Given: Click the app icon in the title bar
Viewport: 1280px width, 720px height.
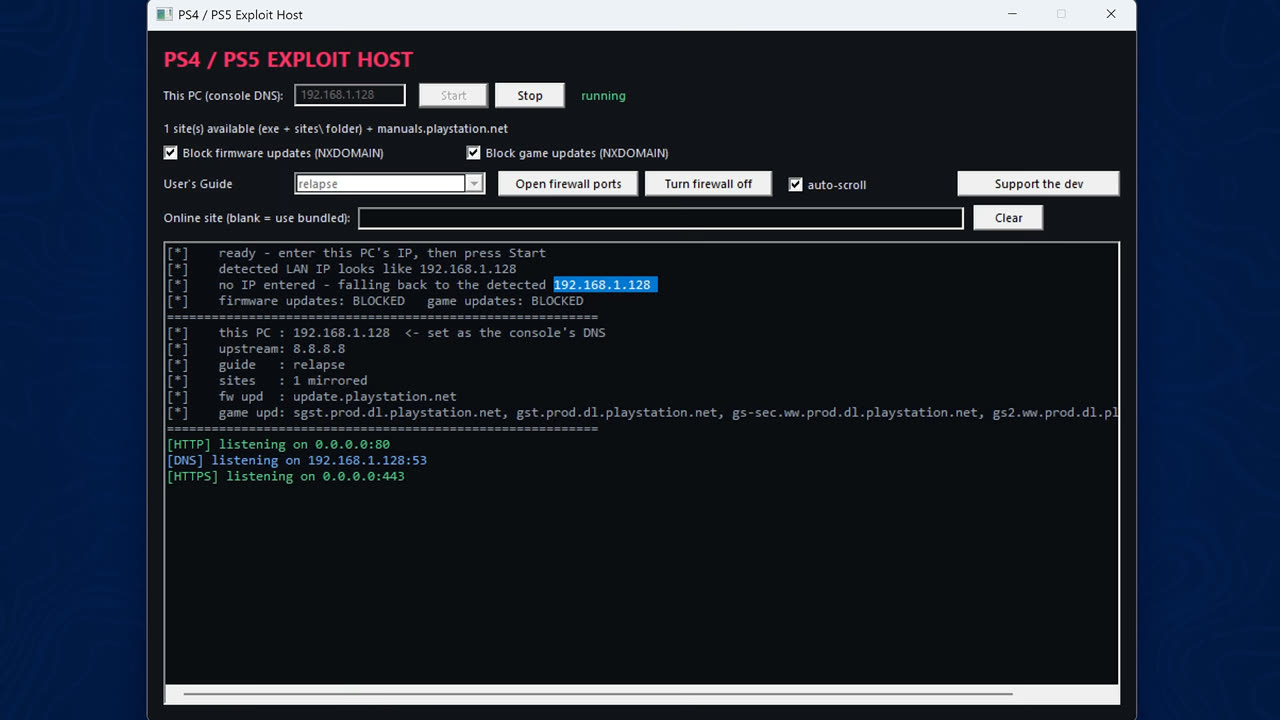Looking at the screenshot, I should pyautogui.click(x=164, y=14).
